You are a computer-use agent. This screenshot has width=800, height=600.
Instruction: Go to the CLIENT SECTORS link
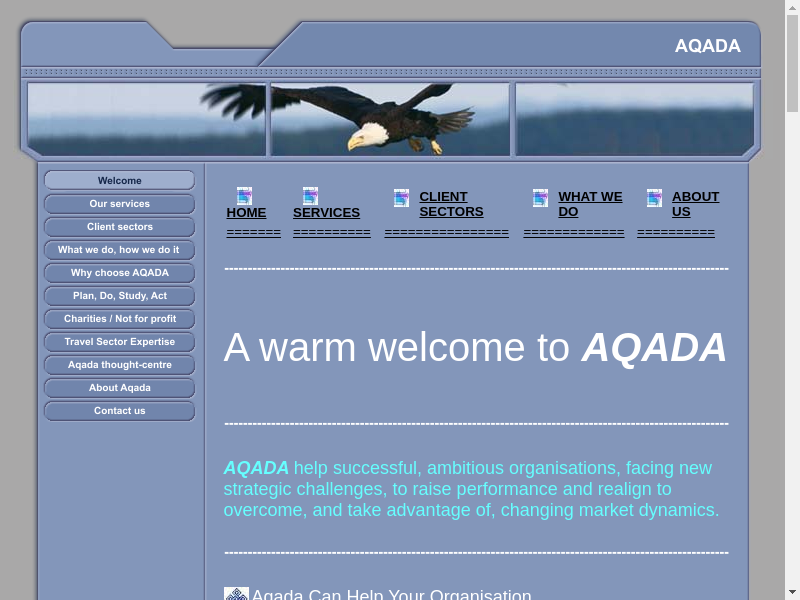451,204
